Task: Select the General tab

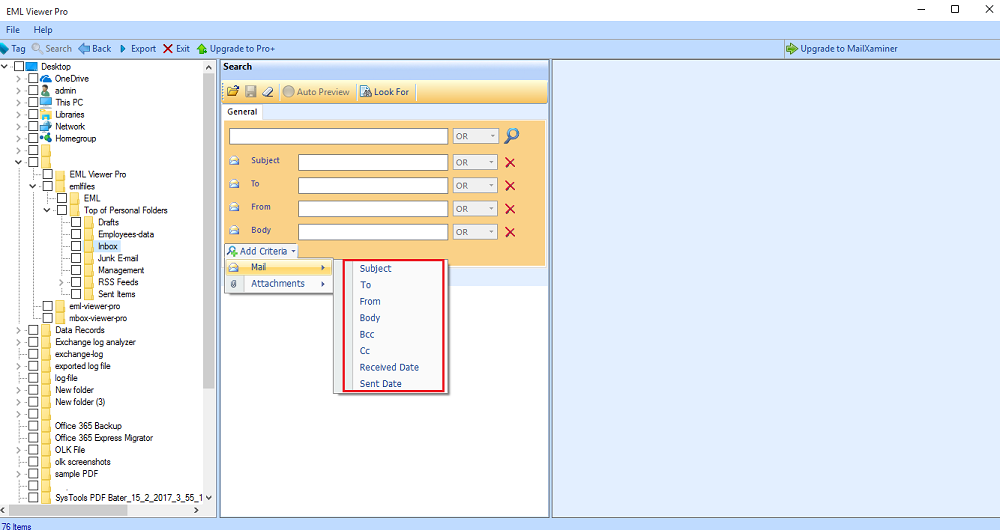Action: [242, 112]
